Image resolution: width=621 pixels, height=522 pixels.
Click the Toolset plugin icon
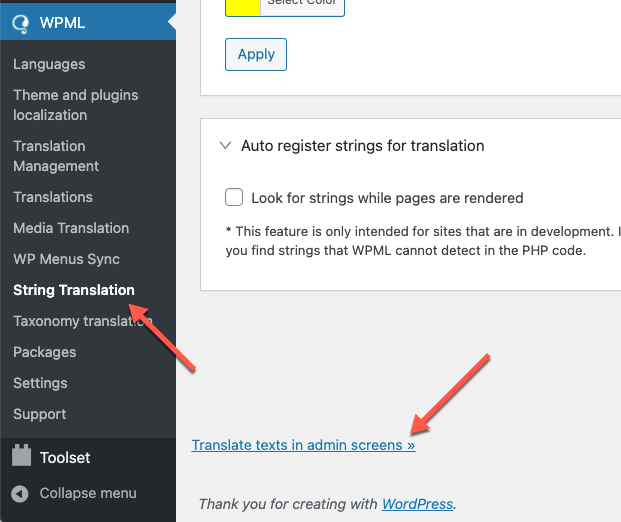tap(21, 455)
